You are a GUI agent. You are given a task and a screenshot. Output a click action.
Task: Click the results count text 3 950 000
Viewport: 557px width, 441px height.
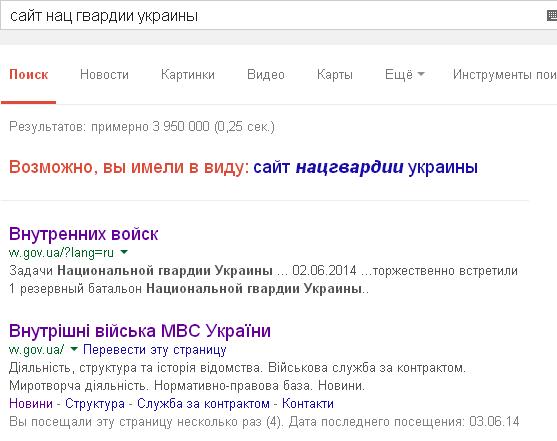[x=181, y=127]
